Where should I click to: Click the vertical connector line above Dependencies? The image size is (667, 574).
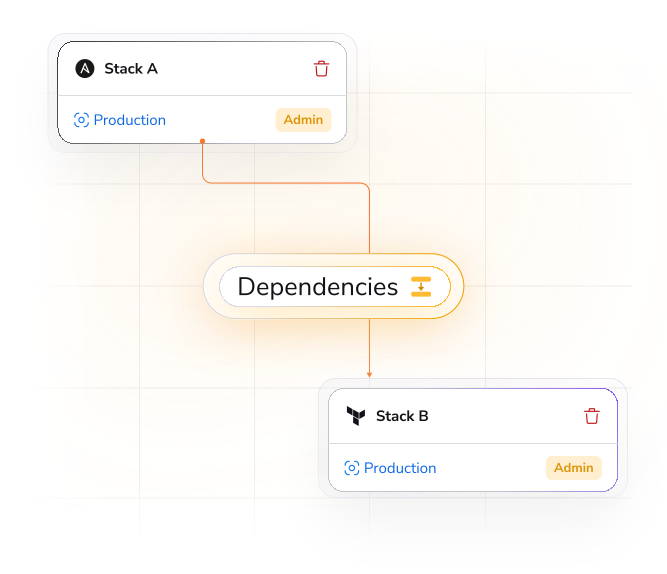click(x=369, y=220)
